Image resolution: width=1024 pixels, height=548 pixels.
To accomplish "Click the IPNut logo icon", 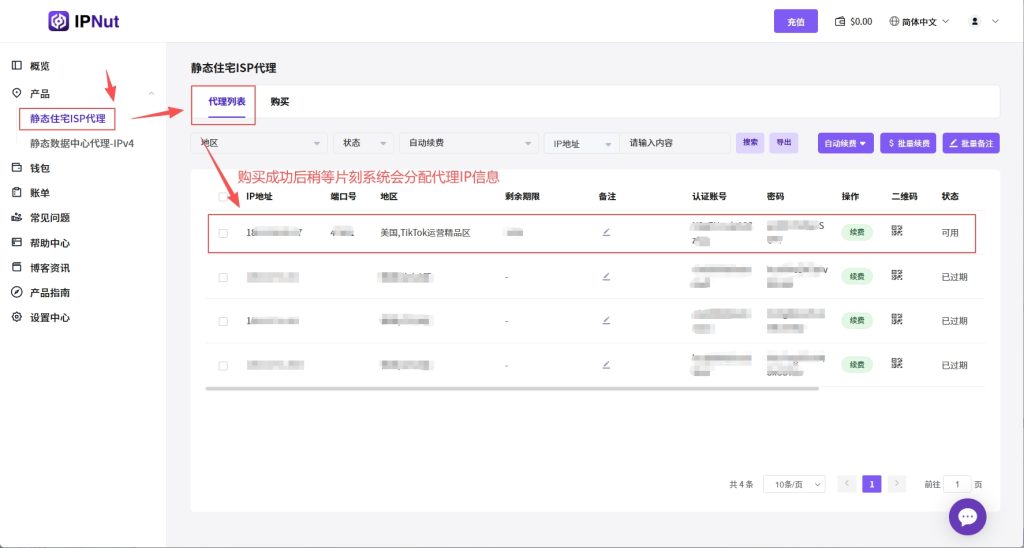I will (60, 21).
